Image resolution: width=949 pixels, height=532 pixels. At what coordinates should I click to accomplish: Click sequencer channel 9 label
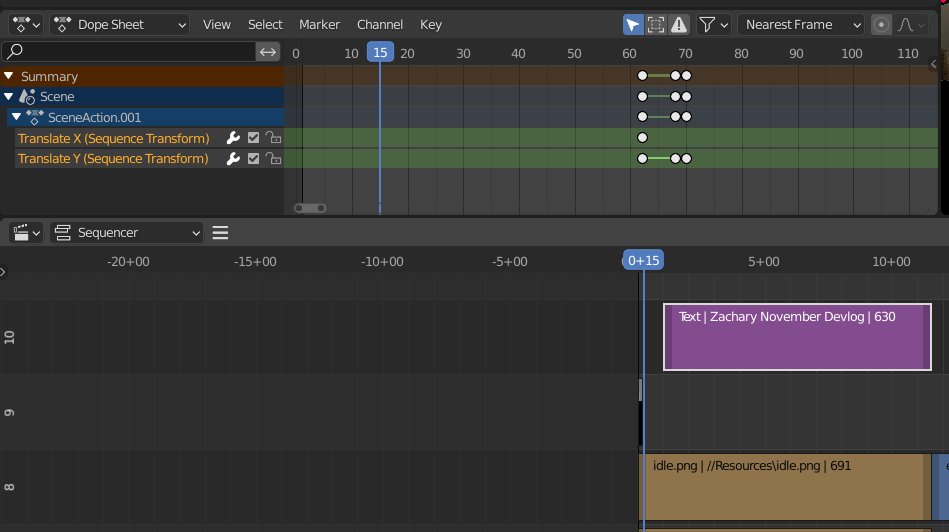(9, 413)
